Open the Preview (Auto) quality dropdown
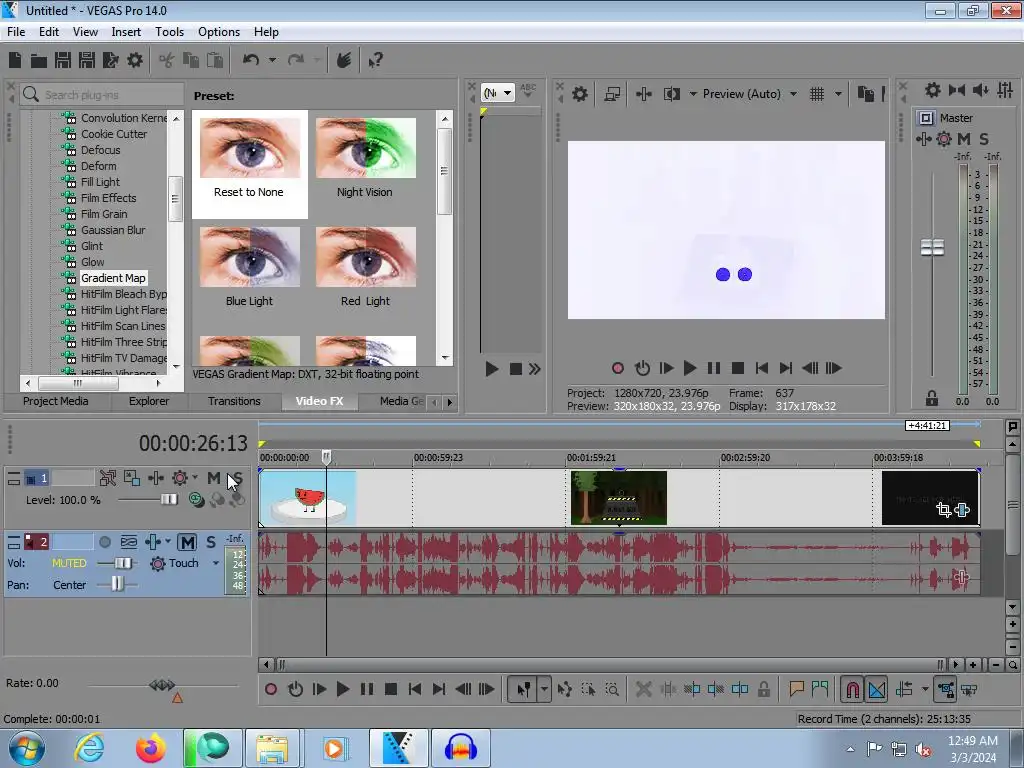Screen dimensions: 1024x768 point(793,94)
